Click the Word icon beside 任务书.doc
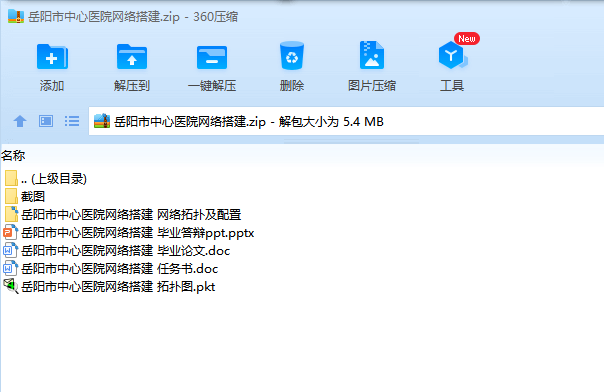The height and width of the screenshot is (392, 604). [10, 269]
